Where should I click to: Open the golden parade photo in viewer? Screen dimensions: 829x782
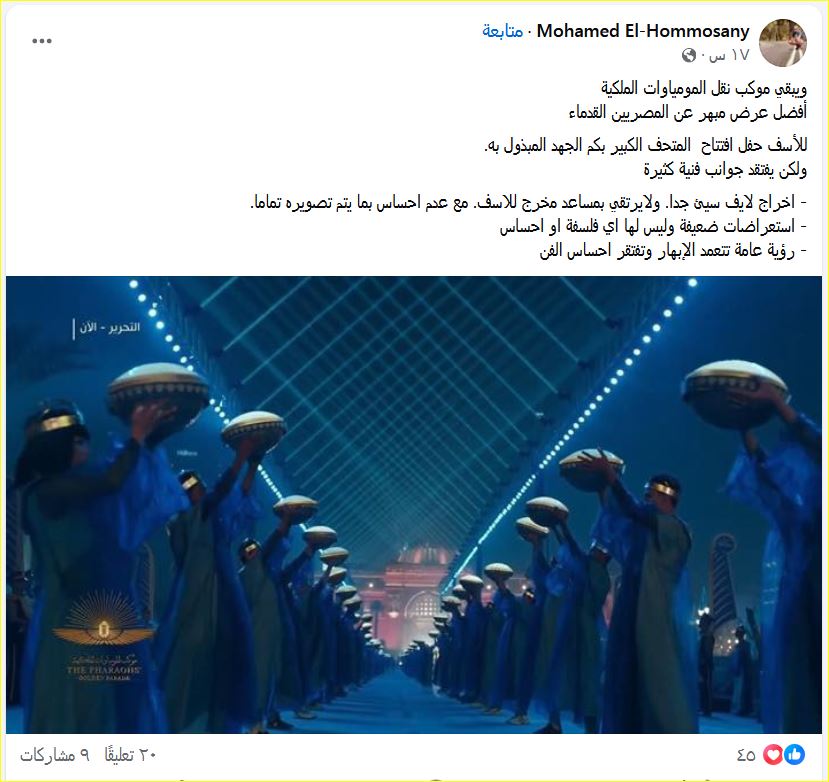point(414,504)
